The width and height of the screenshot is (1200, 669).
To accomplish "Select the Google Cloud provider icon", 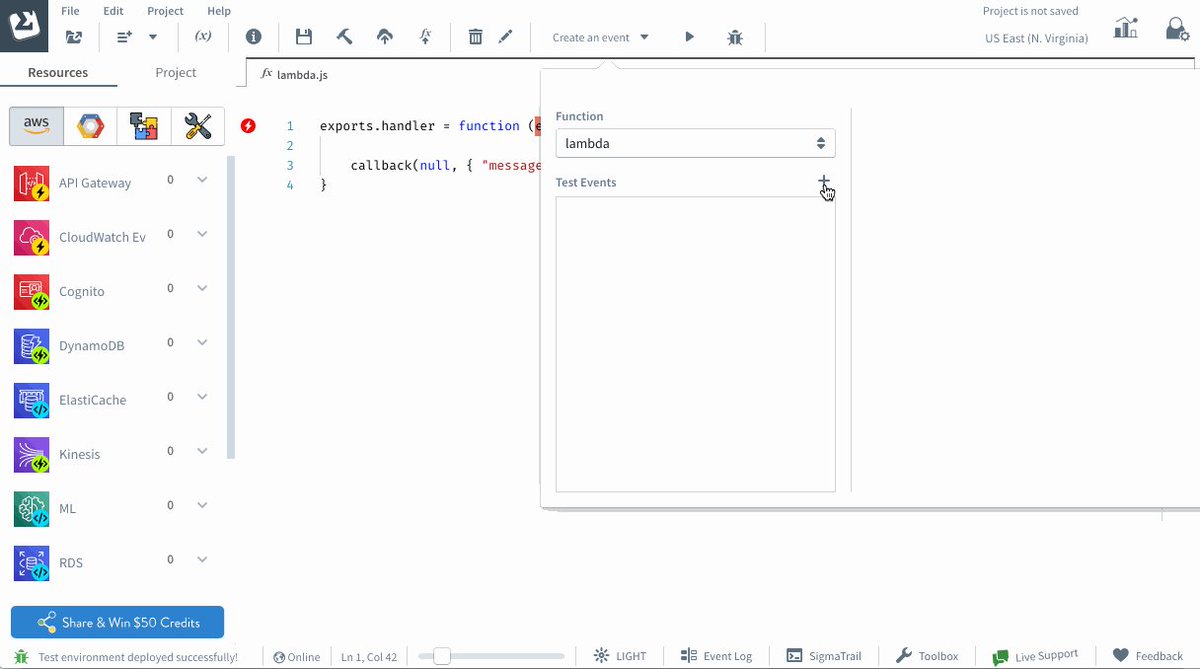I will click(x=90, y=126).
